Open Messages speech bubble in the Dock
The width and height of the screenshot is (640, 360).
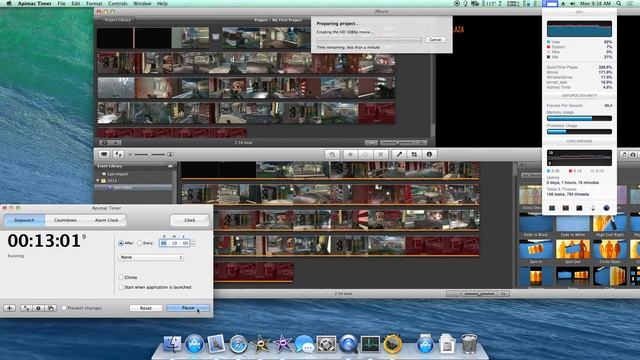304,344
